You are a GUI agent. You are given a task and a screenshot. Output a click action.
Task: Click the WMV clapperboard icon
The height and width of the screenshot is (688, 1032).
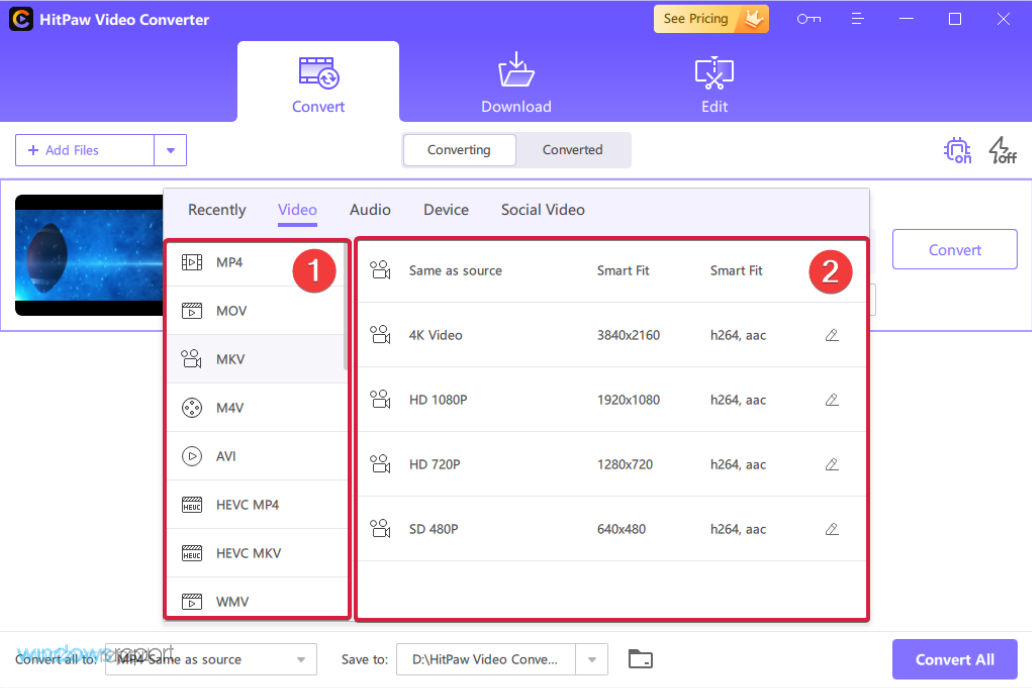click(x=192, y=602)
